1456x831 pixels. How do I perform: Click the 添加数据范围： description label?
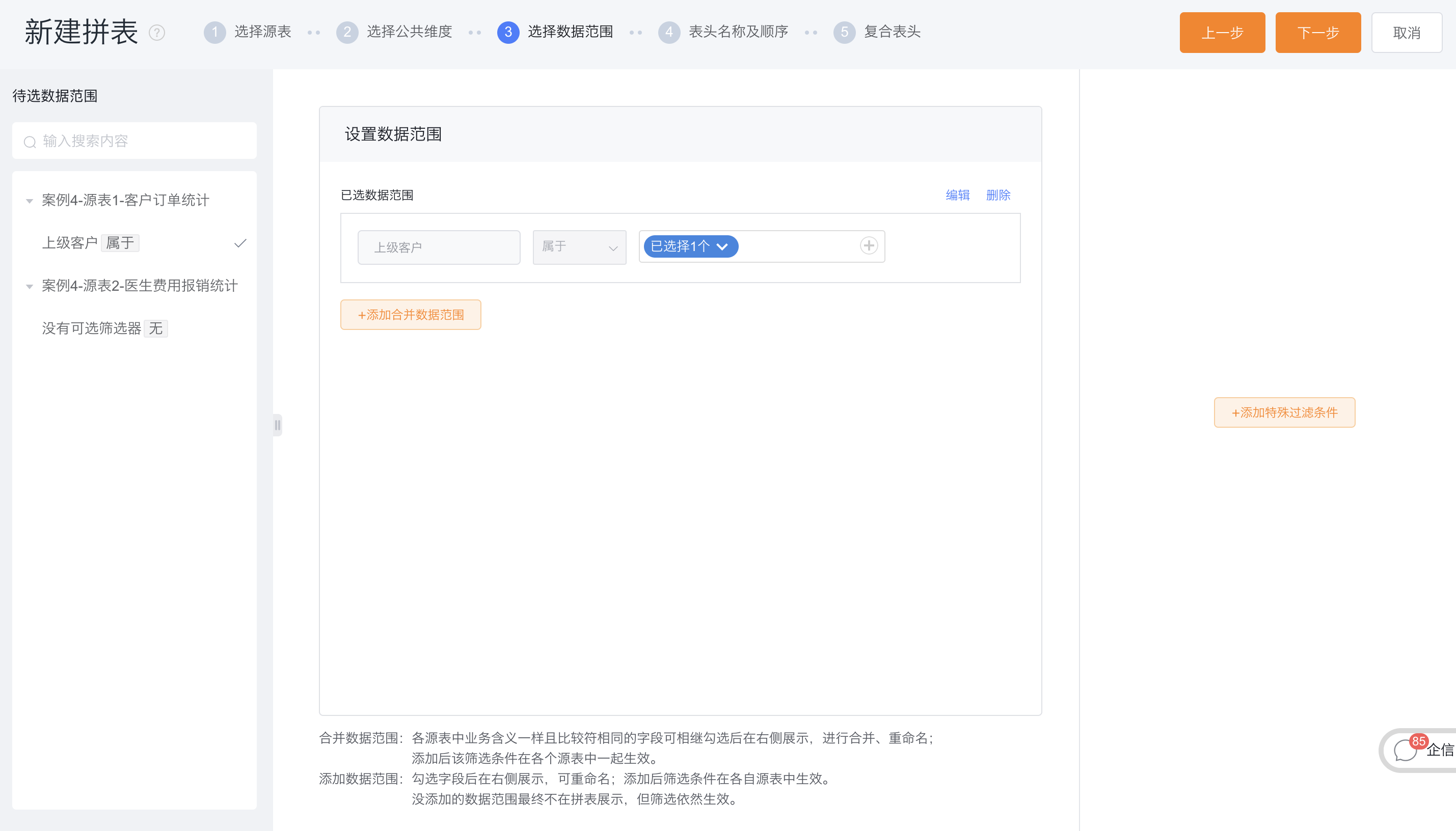pyautogui.click(x=361, y=779)
